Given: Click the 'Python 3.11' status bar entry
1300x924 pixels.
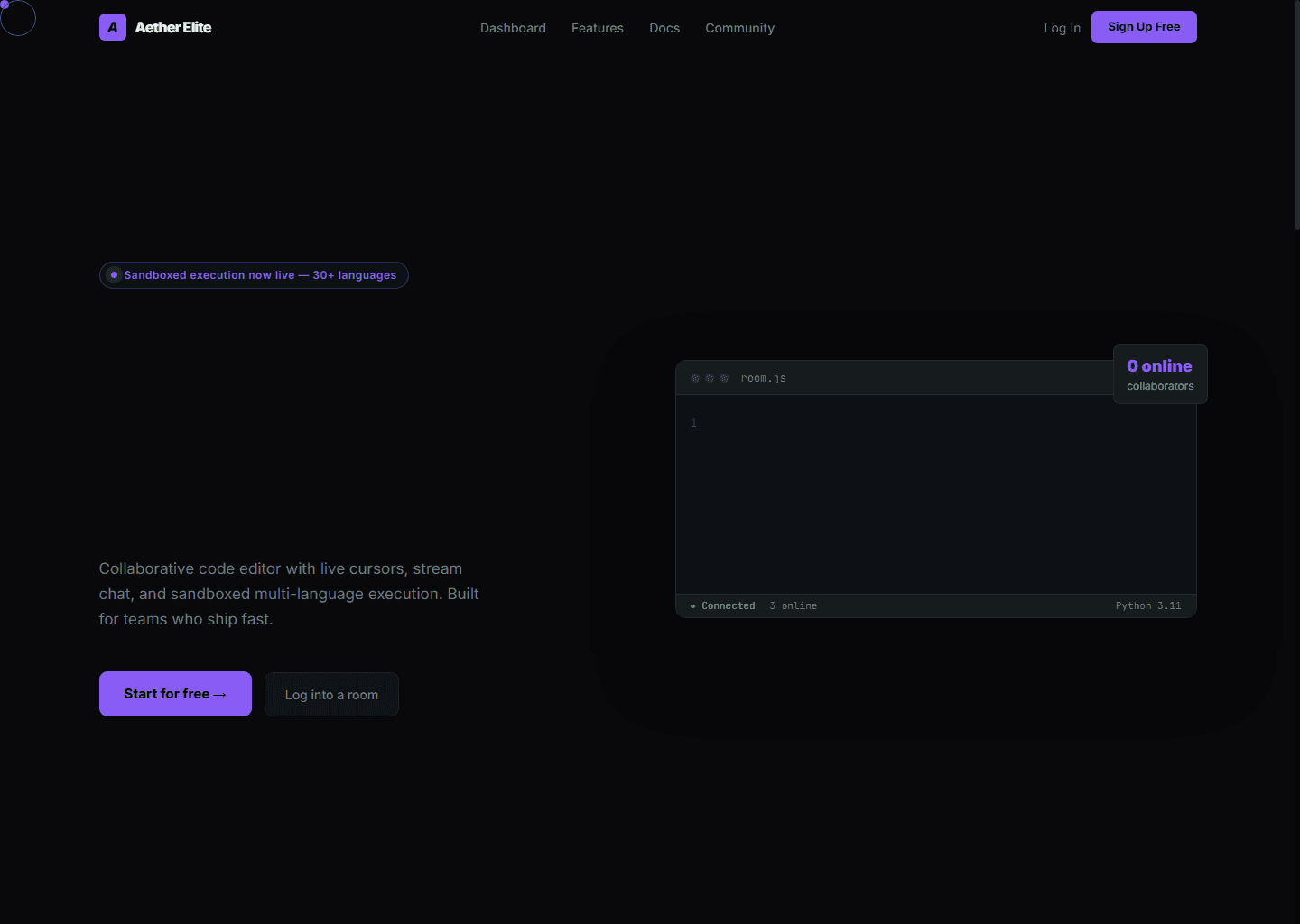Looking at the screenshot, I should 1147,605.
